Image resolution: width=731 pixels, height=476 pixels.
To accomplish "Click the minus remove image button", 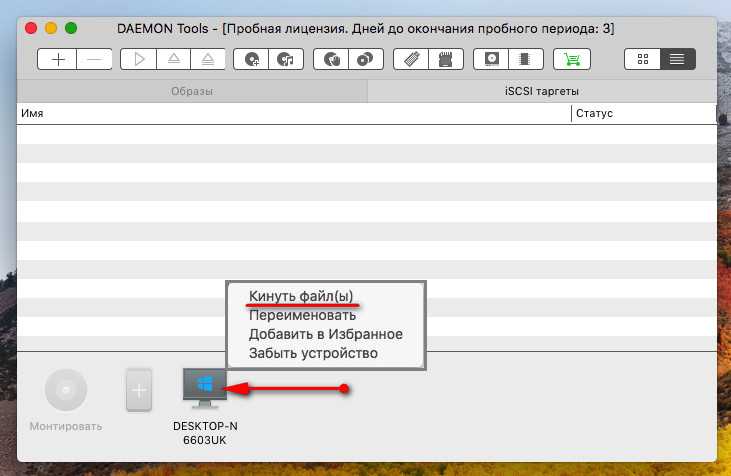I will tap(94, 59).
